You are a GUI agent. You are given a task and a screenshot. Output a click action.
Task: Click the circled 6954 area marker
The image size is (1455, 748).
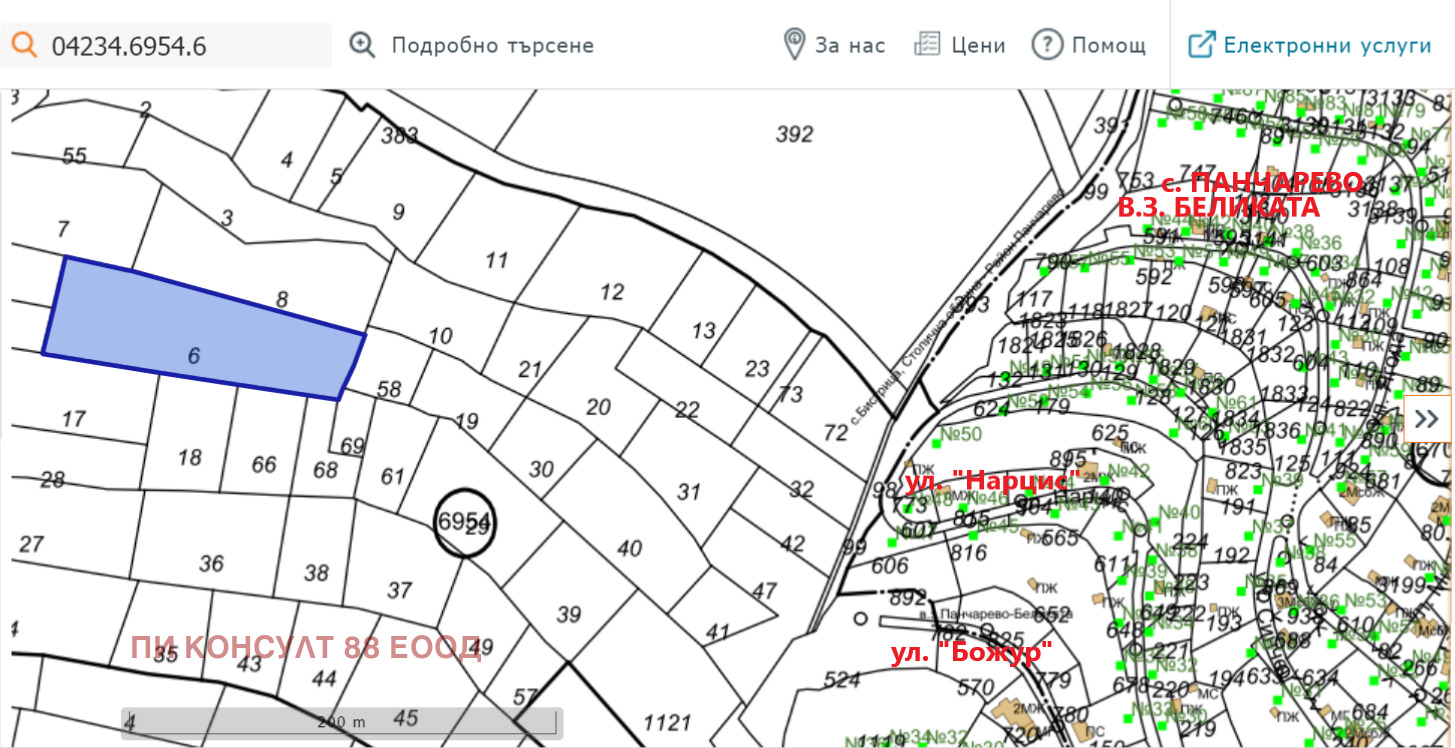(465, 522)
